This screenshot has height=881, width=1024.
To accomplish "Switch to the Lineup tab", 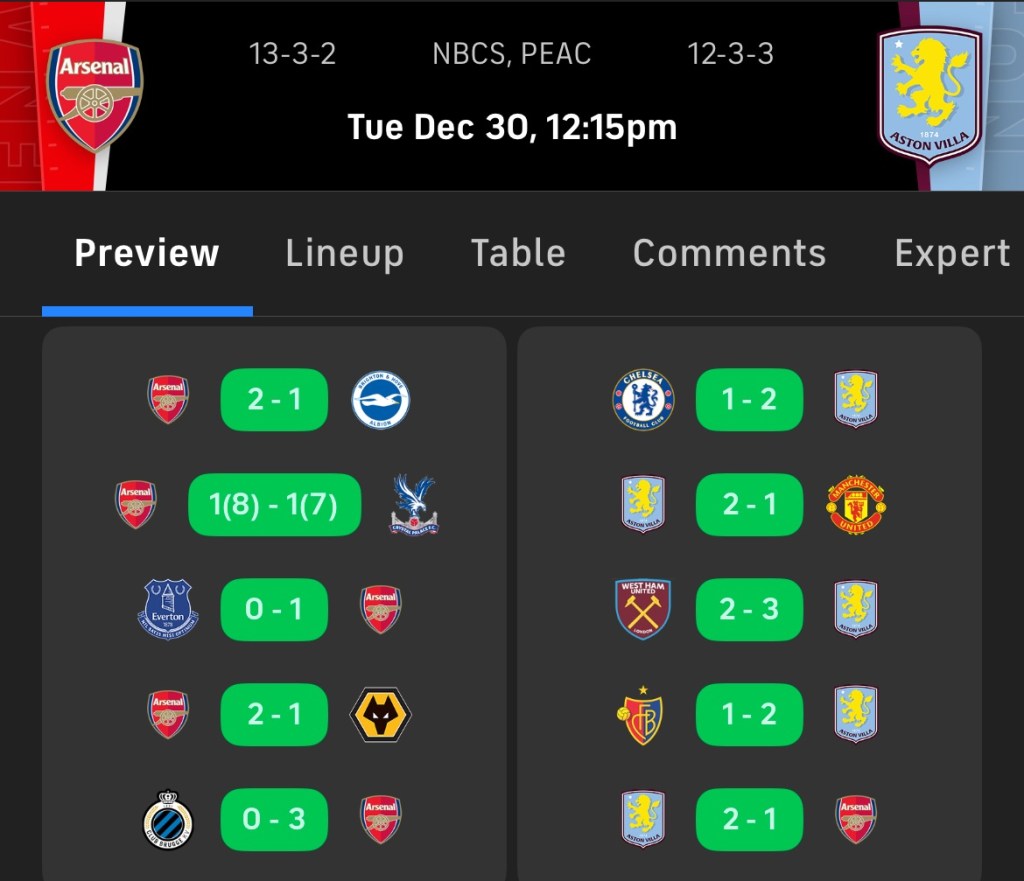I will [x=344, y=253].
